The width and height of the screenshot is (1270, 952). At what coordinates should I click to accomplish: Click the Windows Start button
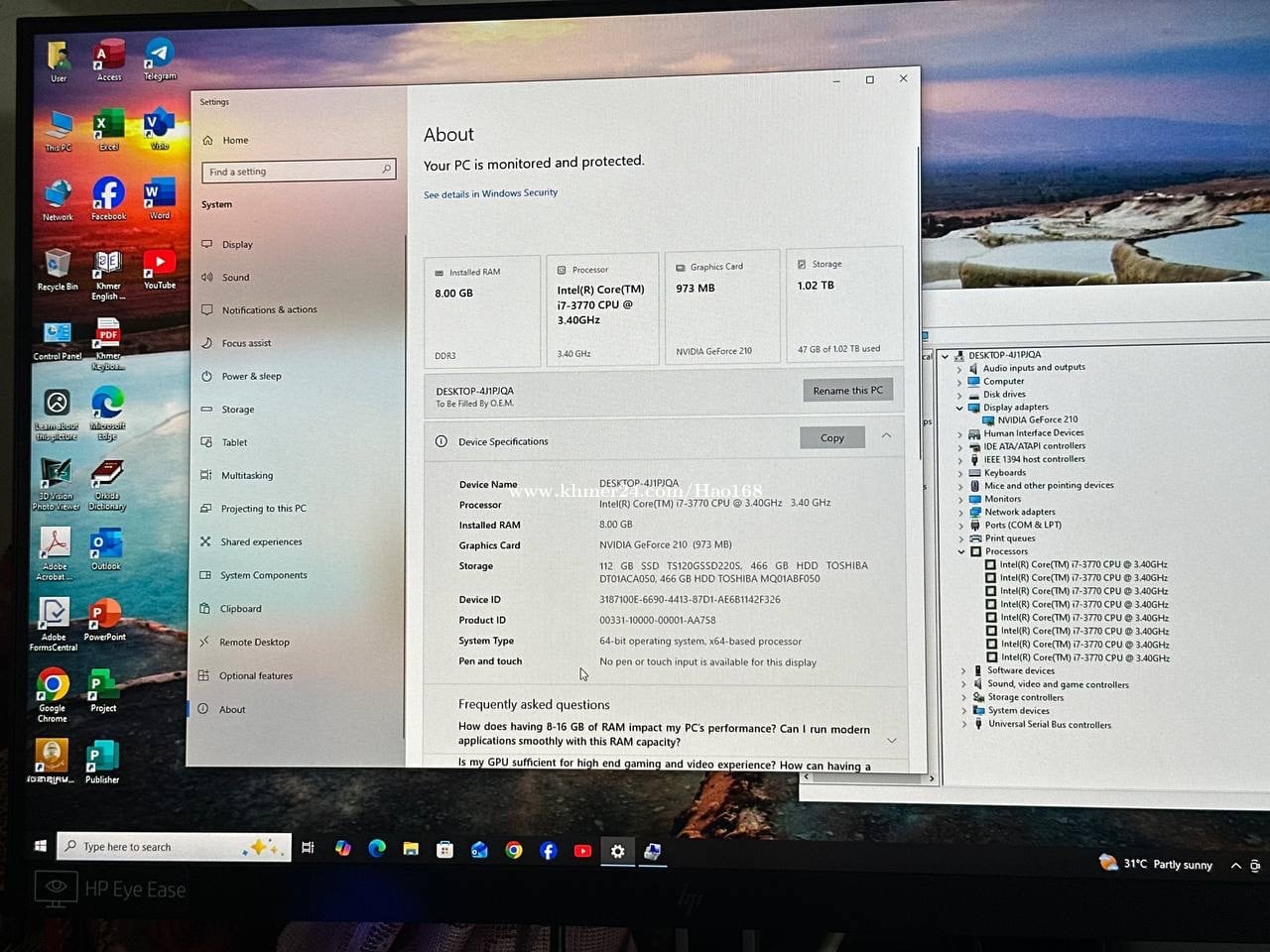pyautogui.click(x=41, y=846)
